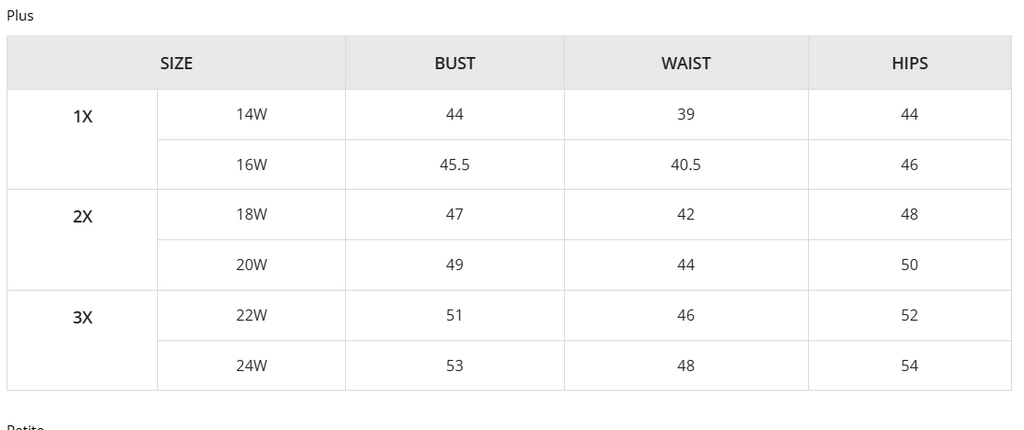Click the Plus heading above the table
The width and height of the screenshot is (1024, 430).
(20, 15)
